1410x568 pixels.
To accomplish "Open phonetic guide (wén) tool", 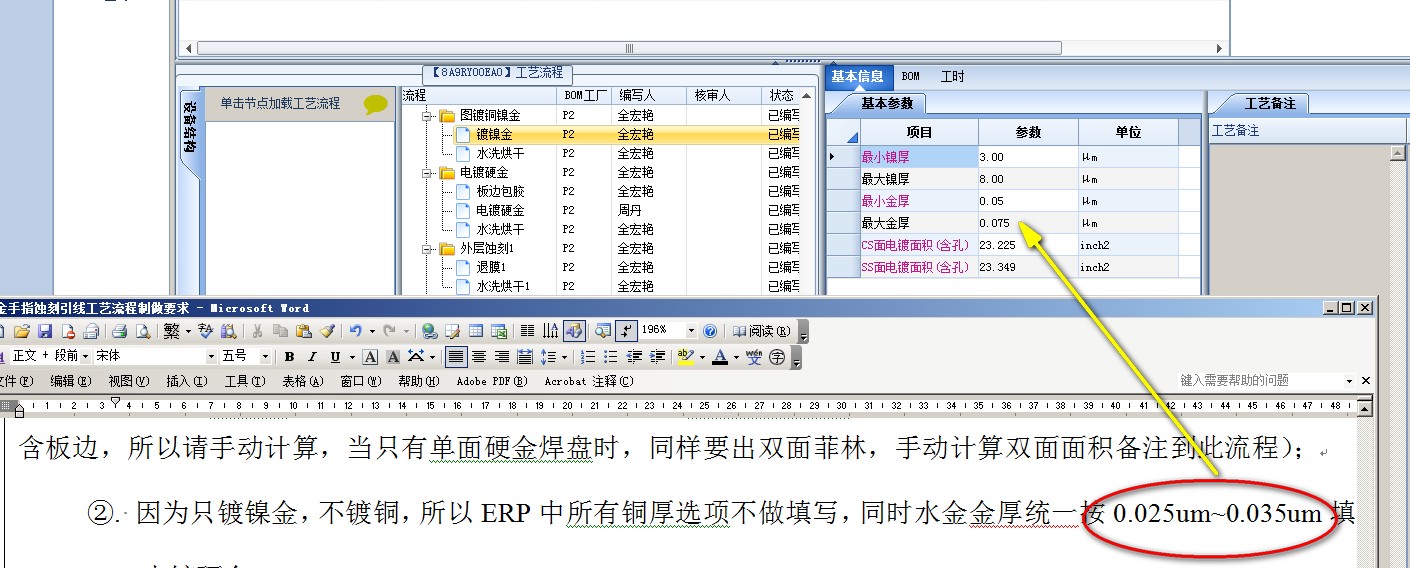I will [x=754, y=357].
